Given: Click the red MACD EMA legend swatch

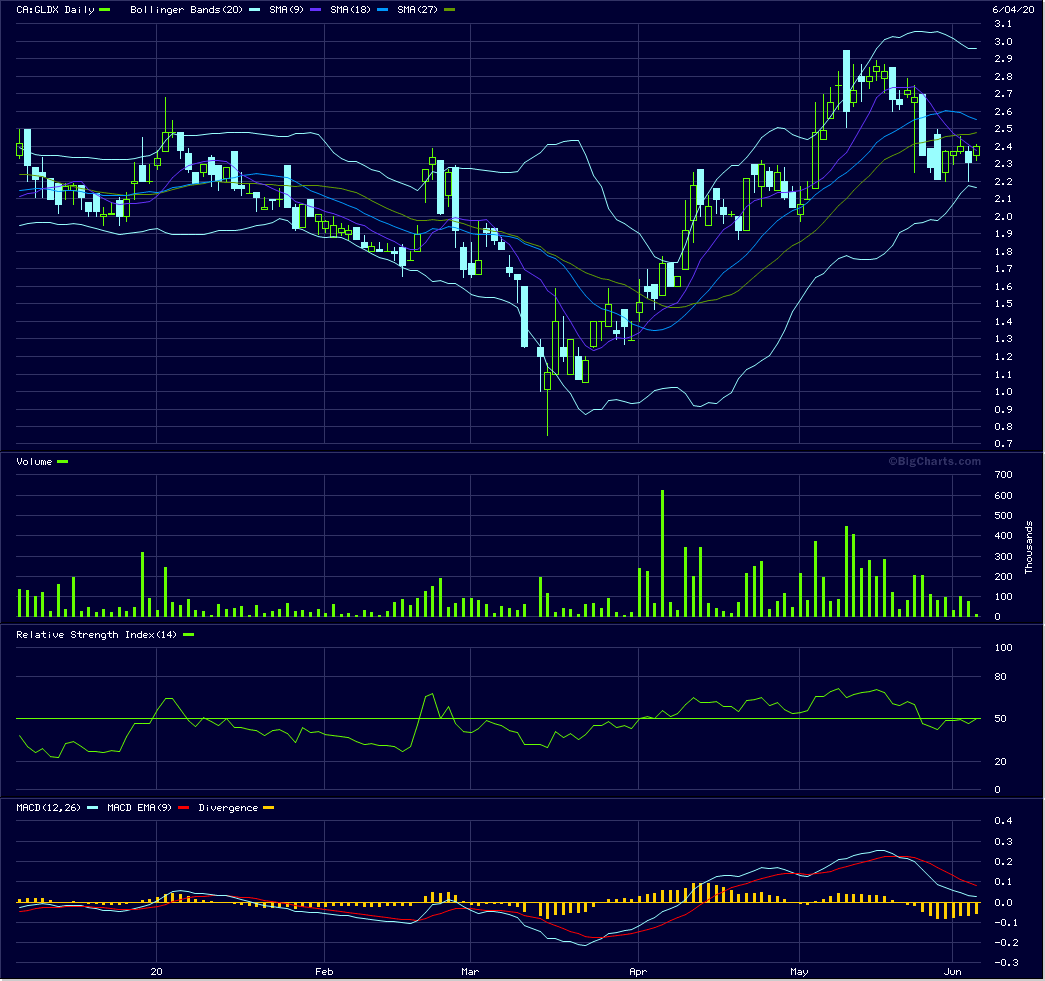Looking at the screenshot, I should [x=183, y=808].
